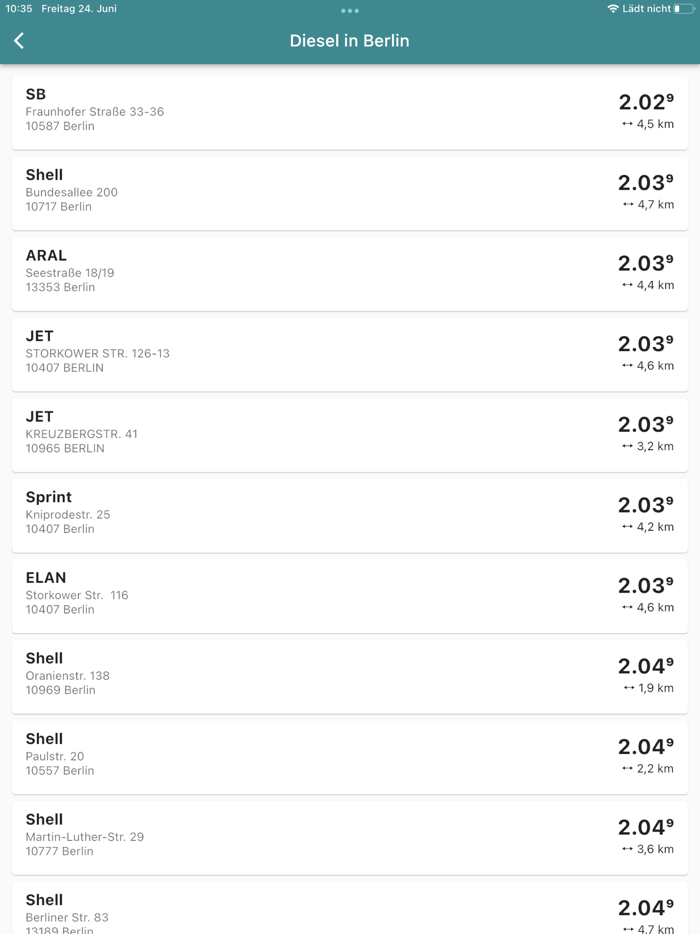Tap the distance arrows icon next to 4,5 km
This screenshot has height=934, width=700.
click(628, 125)
